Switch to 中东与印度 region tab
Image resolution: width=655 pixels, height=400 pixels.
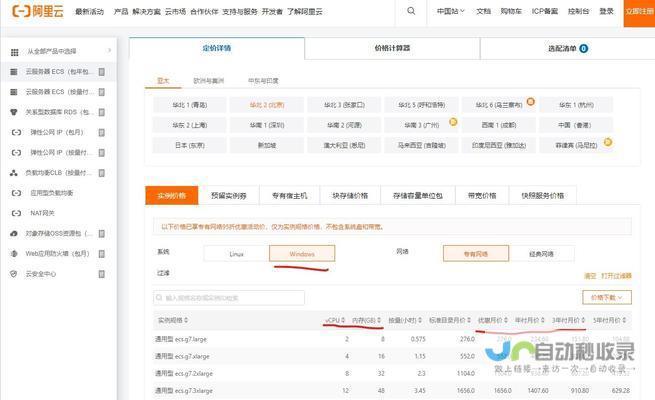tap(263, 81)
